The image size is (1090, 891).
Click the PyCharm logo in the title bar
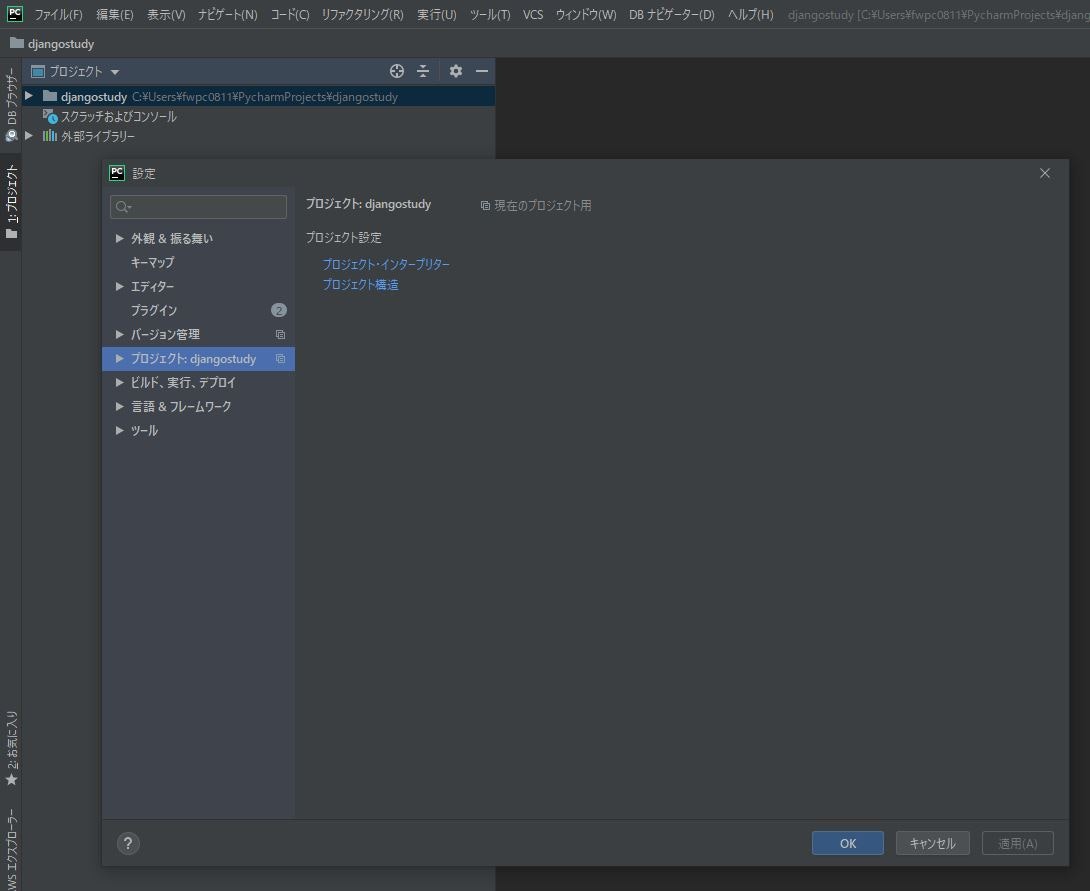pos(15,14)
